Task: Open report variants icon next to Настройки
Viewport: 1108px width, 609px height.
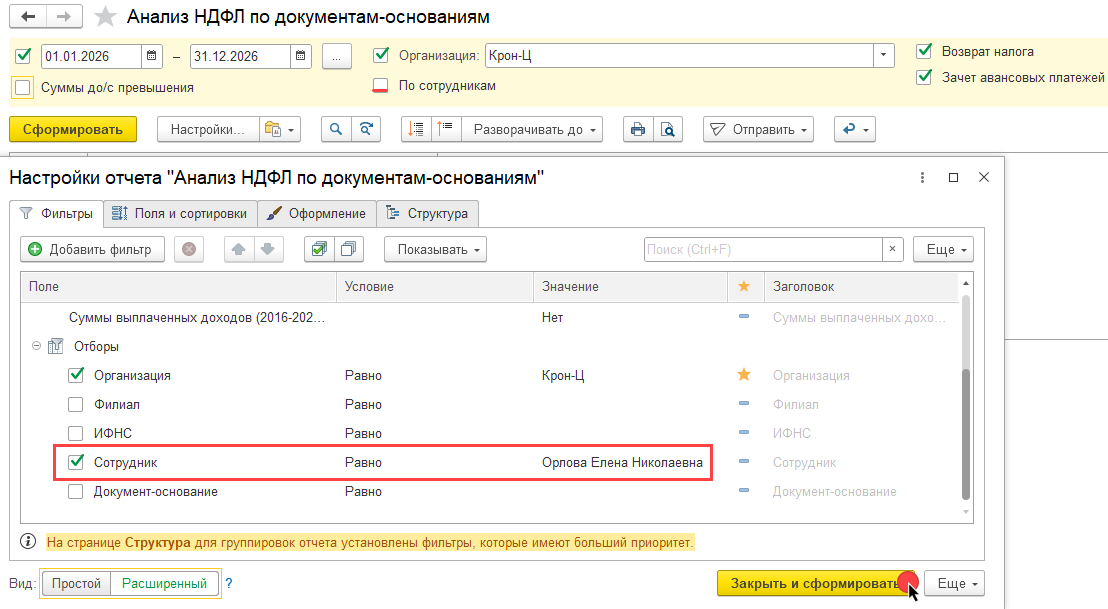Action: pyautogui.click(x=281, y=130)
